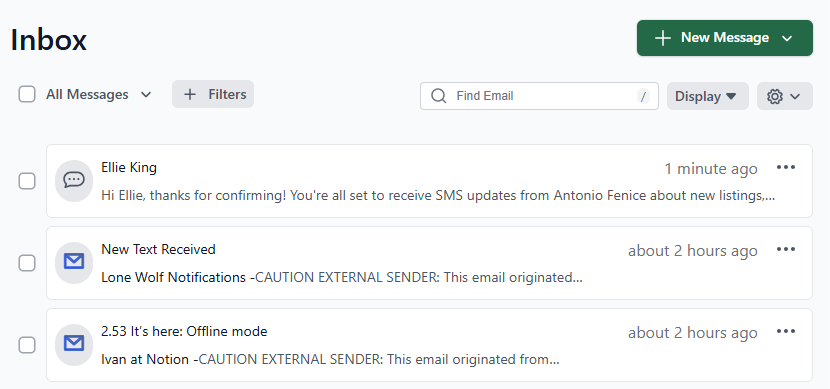830x389 pixels.
Task: Click the envelope icon for New Text Received
Action: [74, 263]
